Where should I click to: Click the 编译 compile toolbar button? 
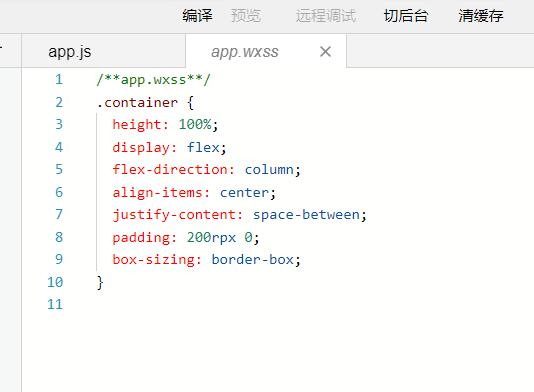[x=197, y=16]
